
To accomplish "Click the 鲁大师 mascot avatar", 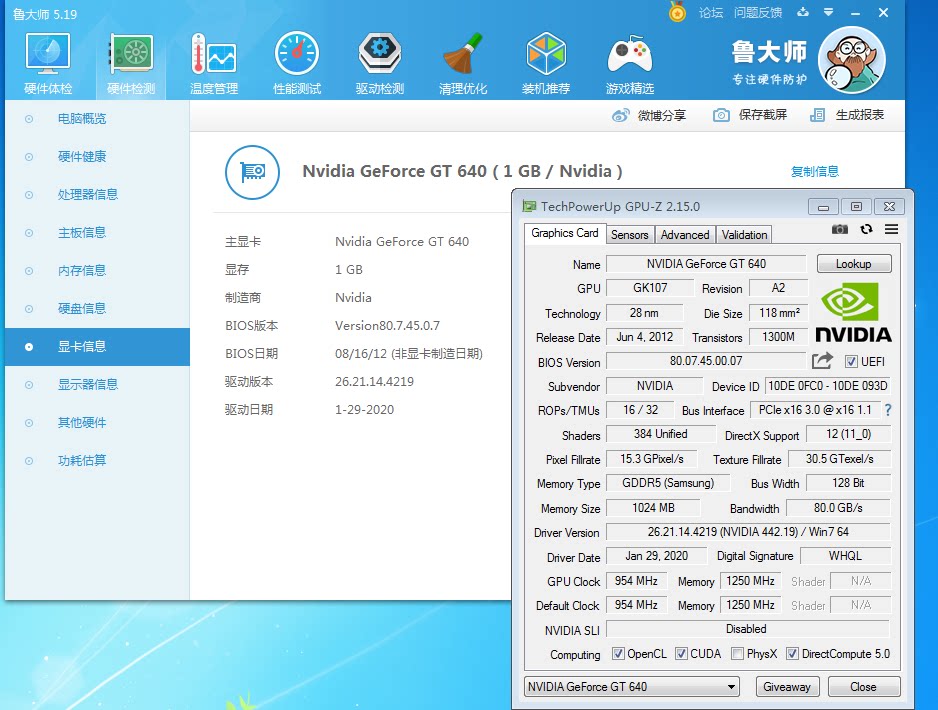I will click(x=851, y=60).
